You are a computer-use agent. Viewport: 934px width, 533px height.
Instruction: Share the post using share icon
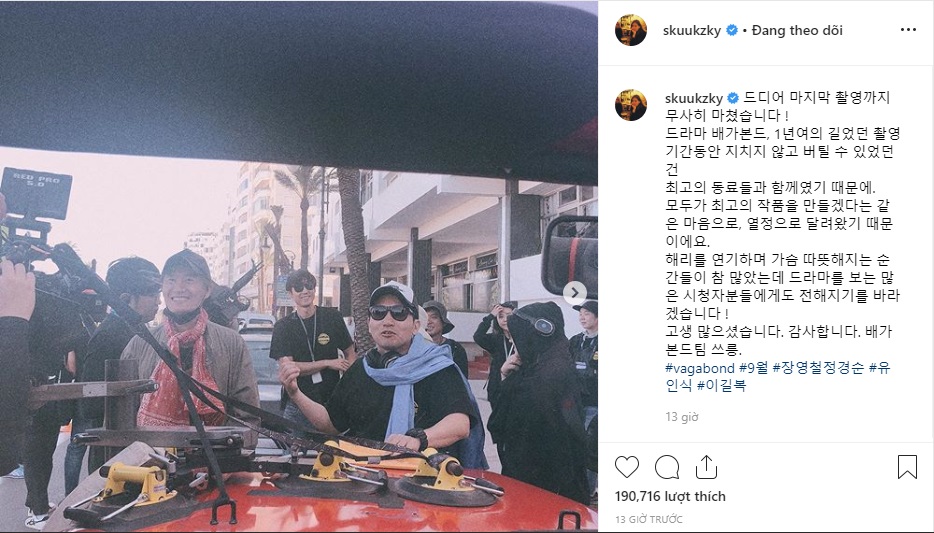706,467
